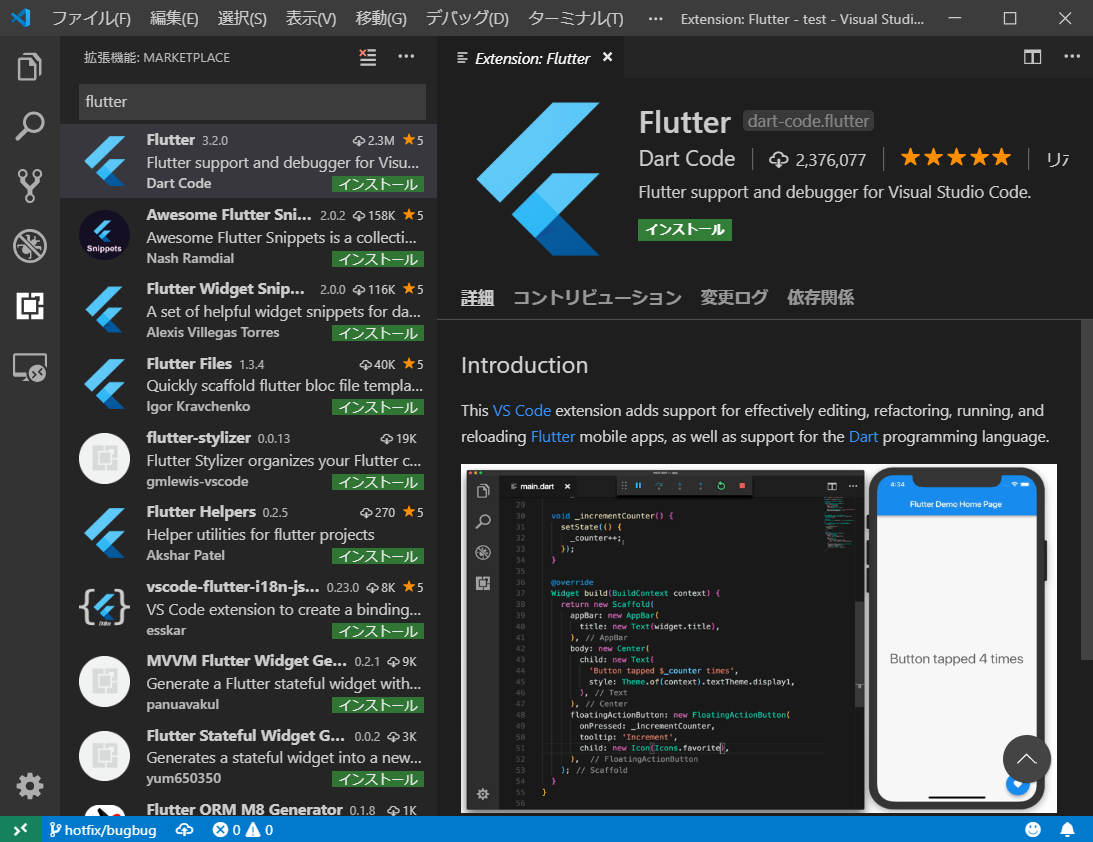This screenshot has height=842, width=1093.
Task: Open notifications bell in status bar
Action: (1067, 829)
